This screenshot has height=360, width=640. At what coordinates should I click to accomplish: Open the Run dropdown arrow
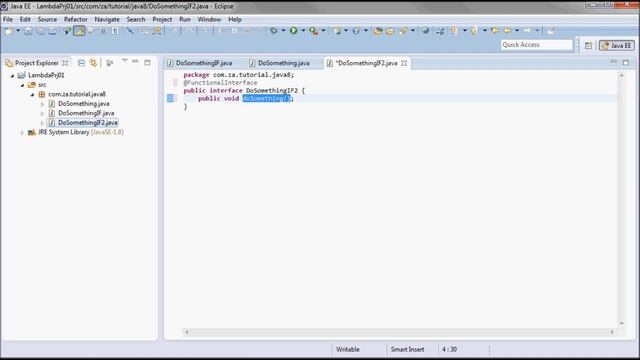click(x=303, y=31)
